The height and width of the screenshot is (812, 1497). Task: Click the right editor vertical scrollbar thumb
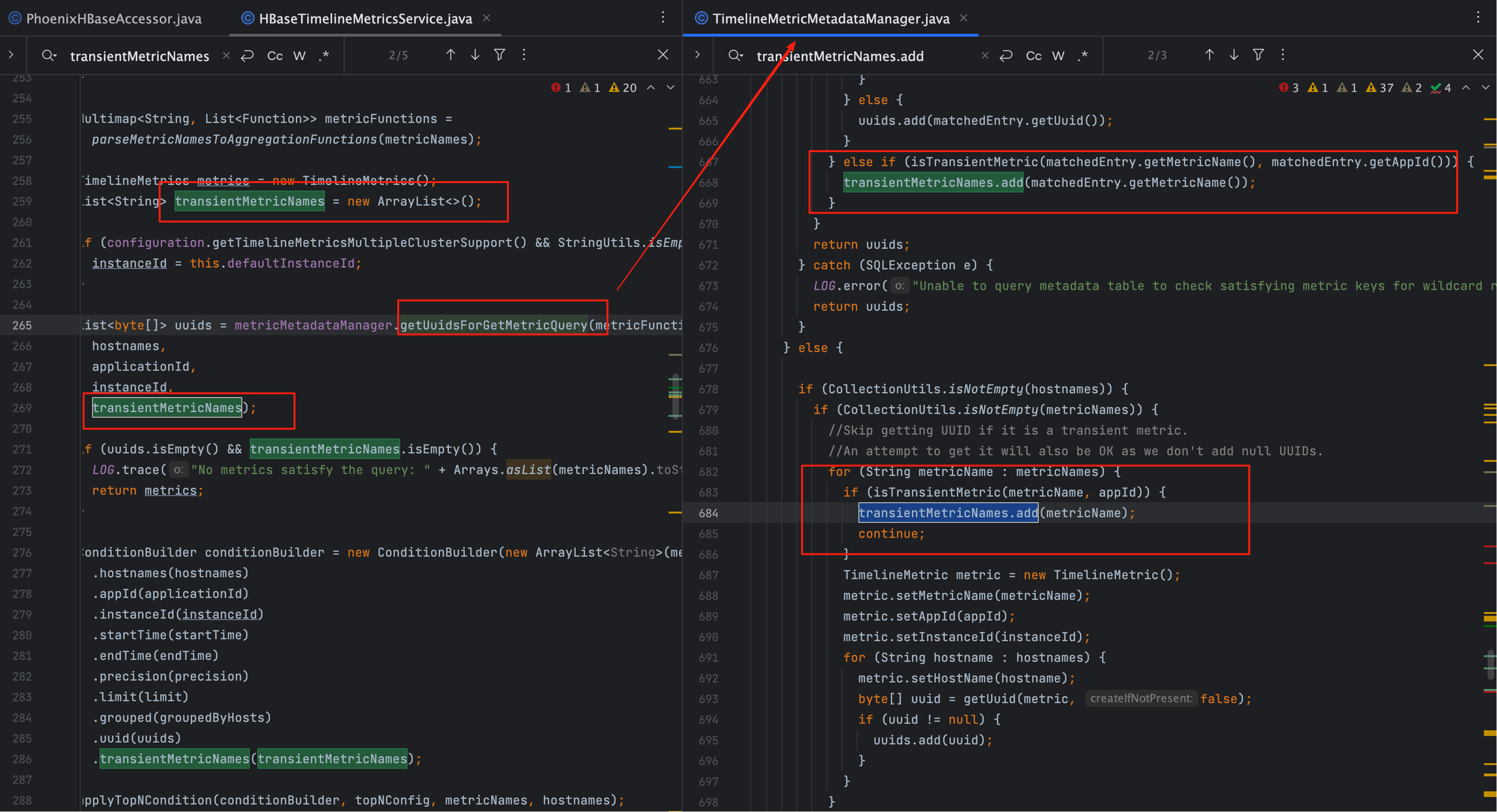[1489, 666]
